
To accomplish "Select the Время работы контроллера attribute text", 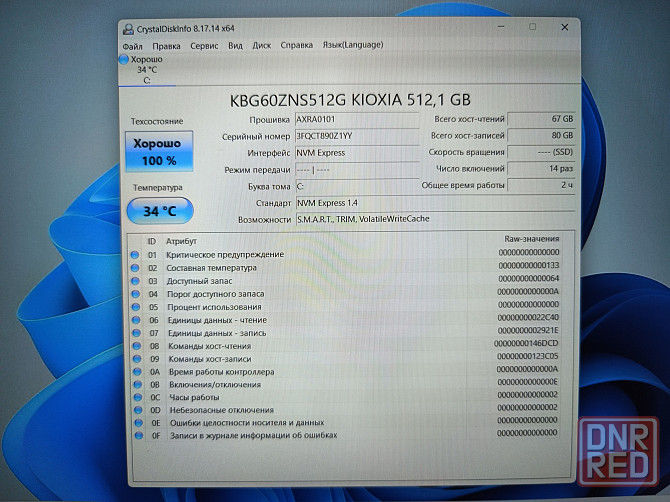I will tap(222, 372).
